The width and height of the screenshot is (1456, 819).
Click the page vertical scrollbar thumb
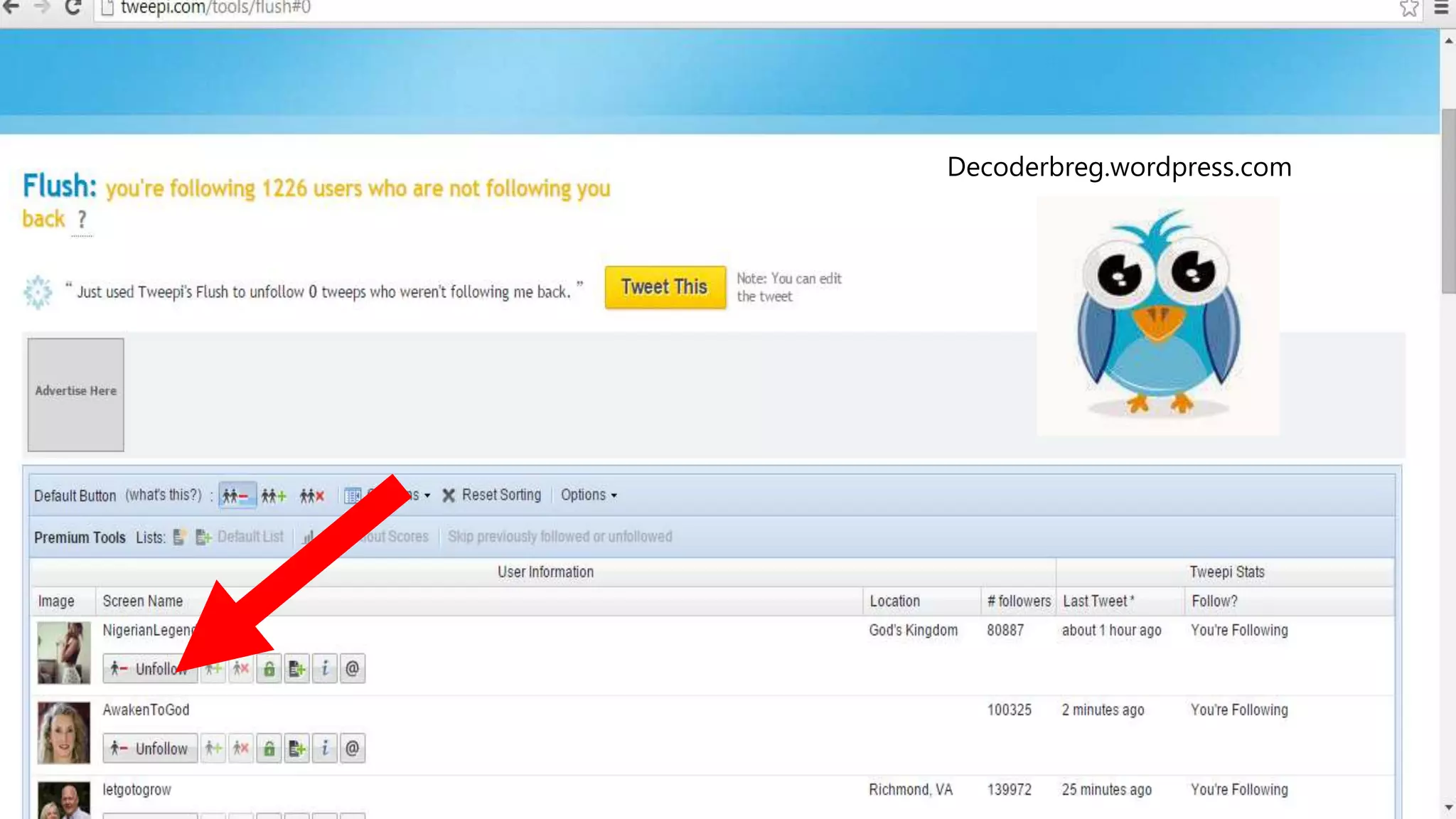(1448, 200)
